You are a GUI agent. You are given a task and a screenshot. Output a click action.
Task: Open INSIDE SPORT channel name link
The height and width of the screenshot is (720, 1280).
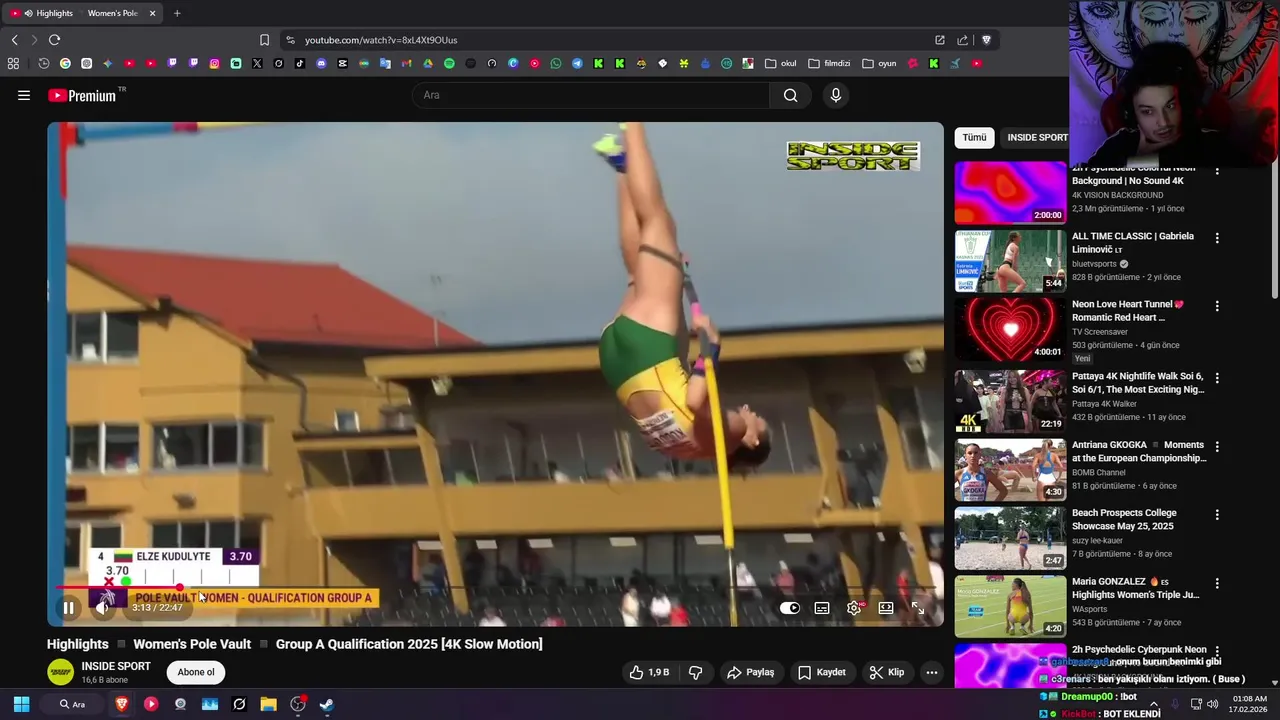[x=116, y=666]
